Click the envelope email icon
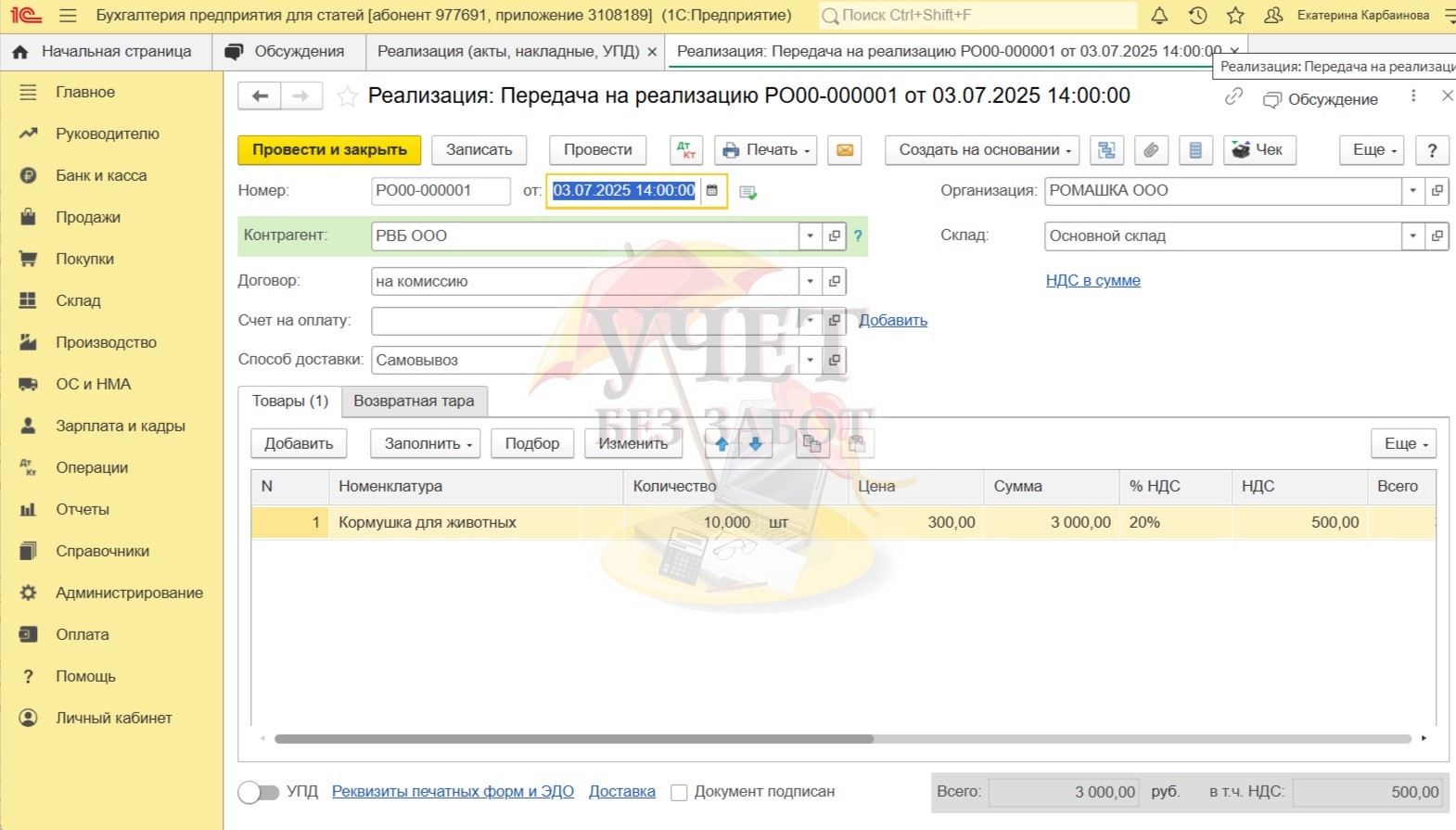The height and width of the screenshot is (830, 1456). pos(845,150)
